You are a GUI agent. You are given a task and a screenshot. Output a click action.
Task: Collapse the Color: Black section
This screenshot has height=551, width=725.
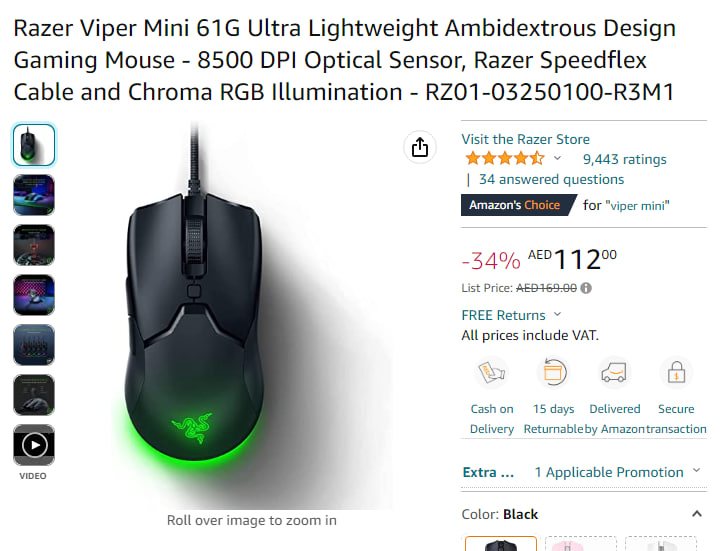click(x=697, y=514)
